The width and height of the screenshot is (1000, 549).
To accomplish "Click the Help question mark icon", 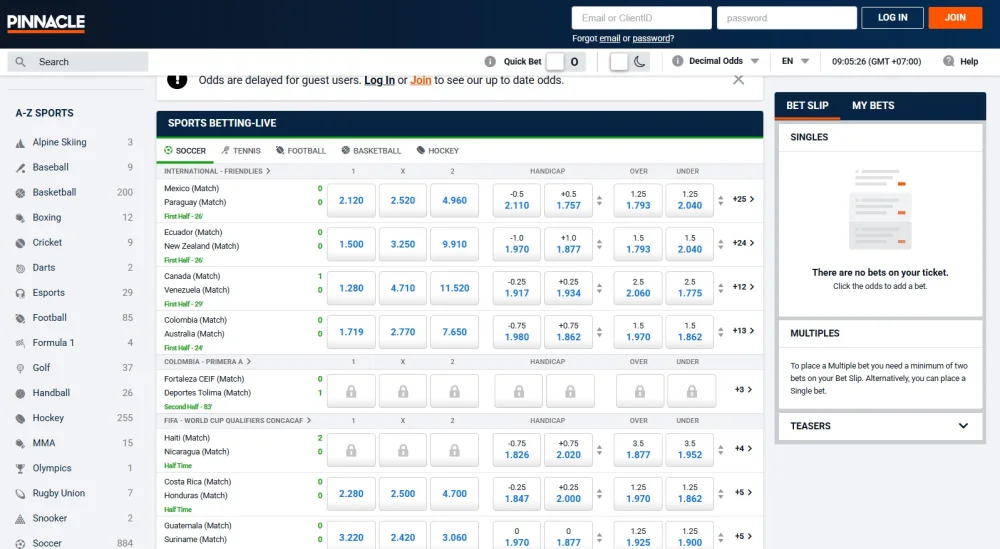I will (x=948, y=61).
